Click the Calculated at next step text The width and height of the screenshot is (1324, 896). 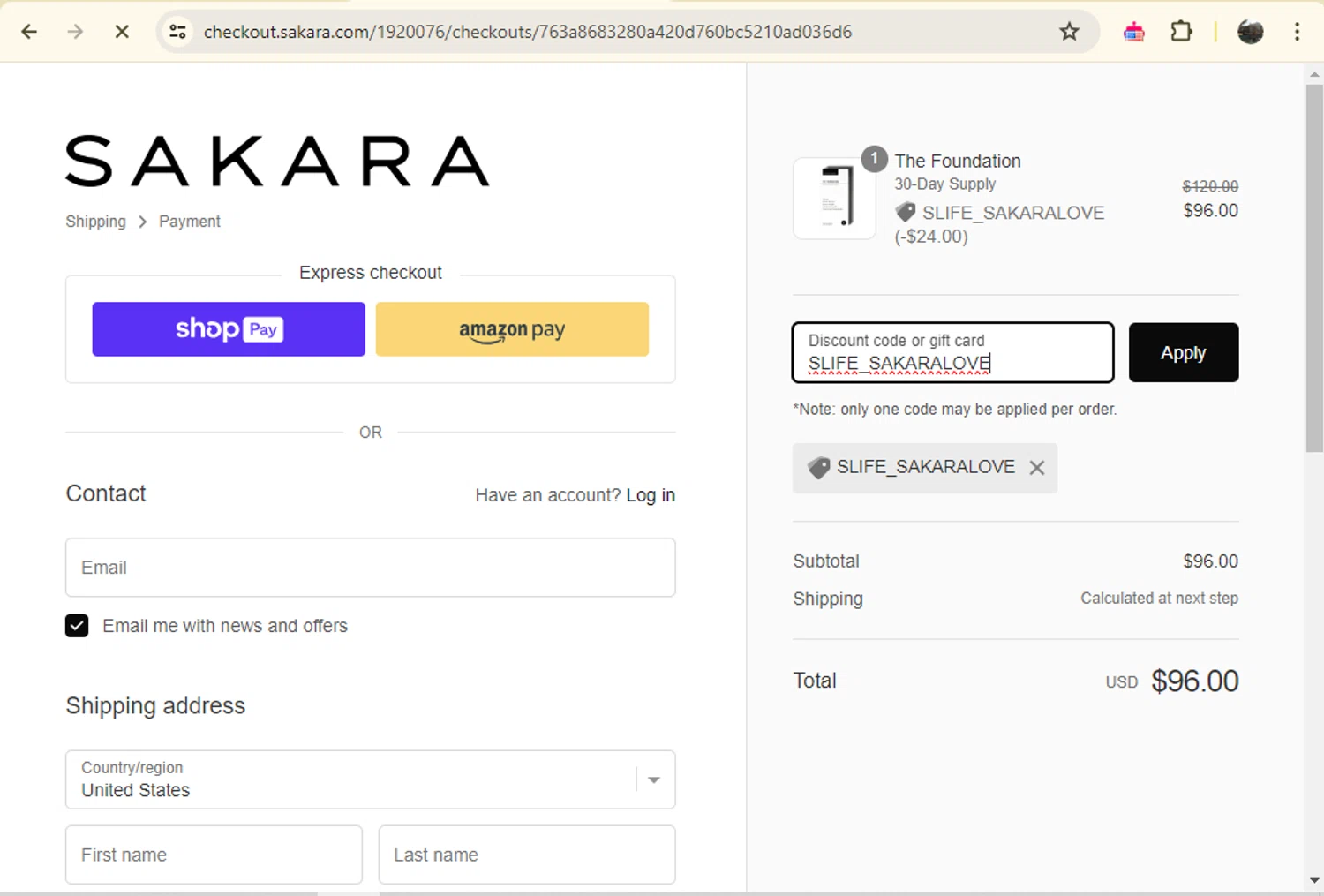coord(1159,598)
